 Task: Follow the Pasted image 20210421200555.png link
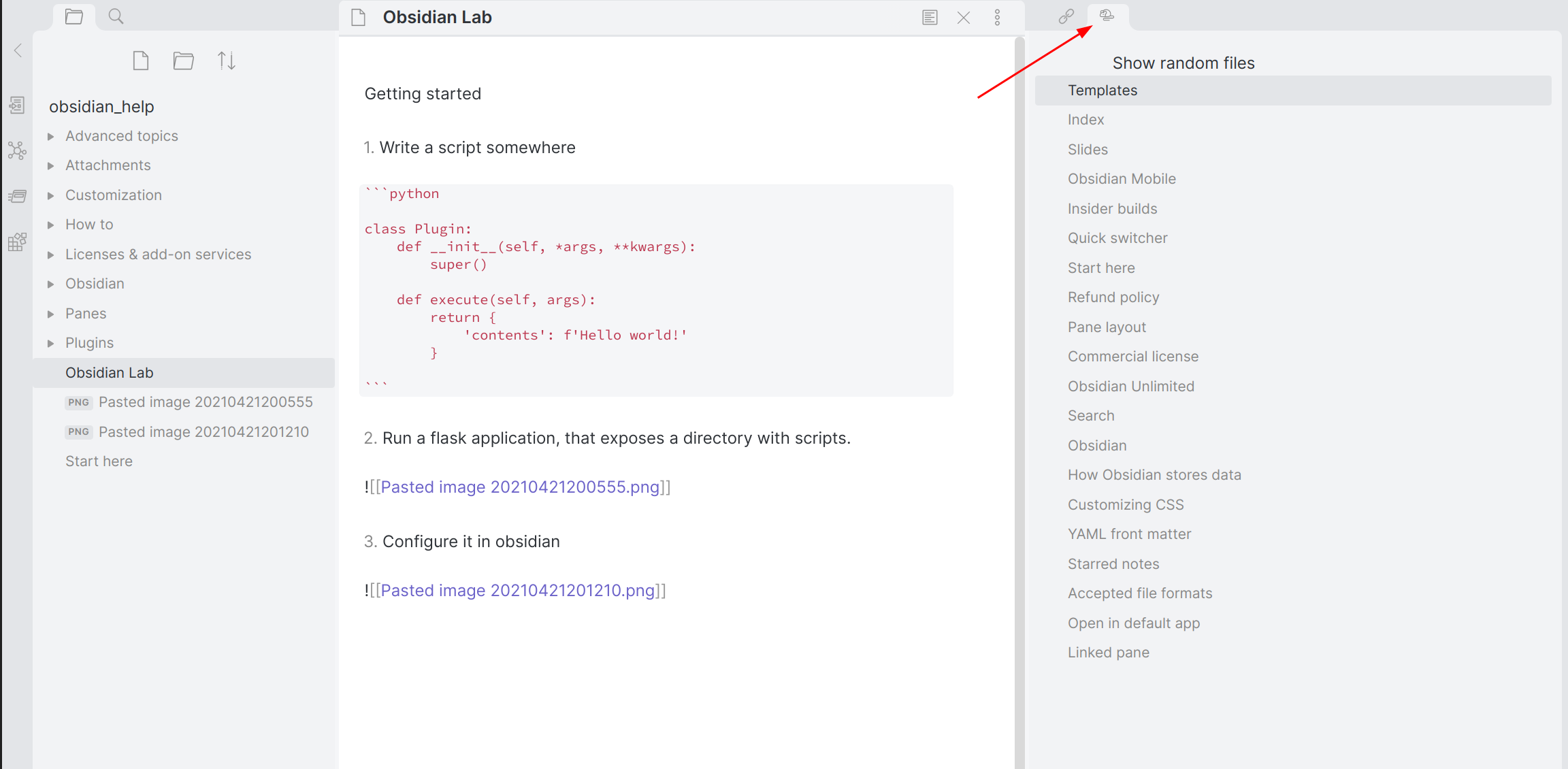(x=519, y=487)
